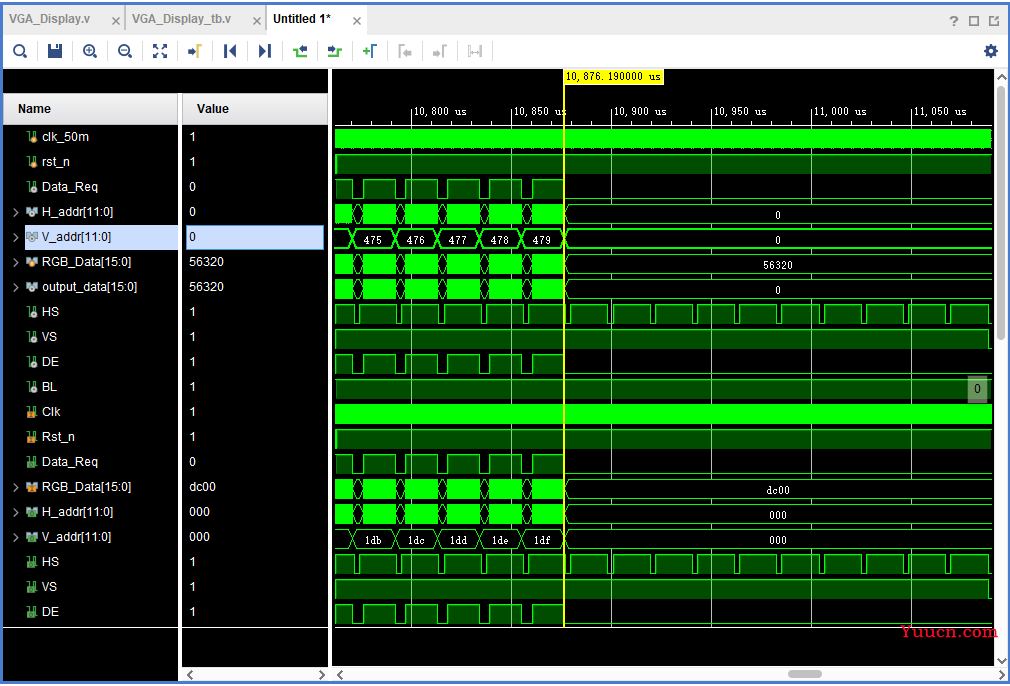Jump to time zero

(x=229, y=51)
